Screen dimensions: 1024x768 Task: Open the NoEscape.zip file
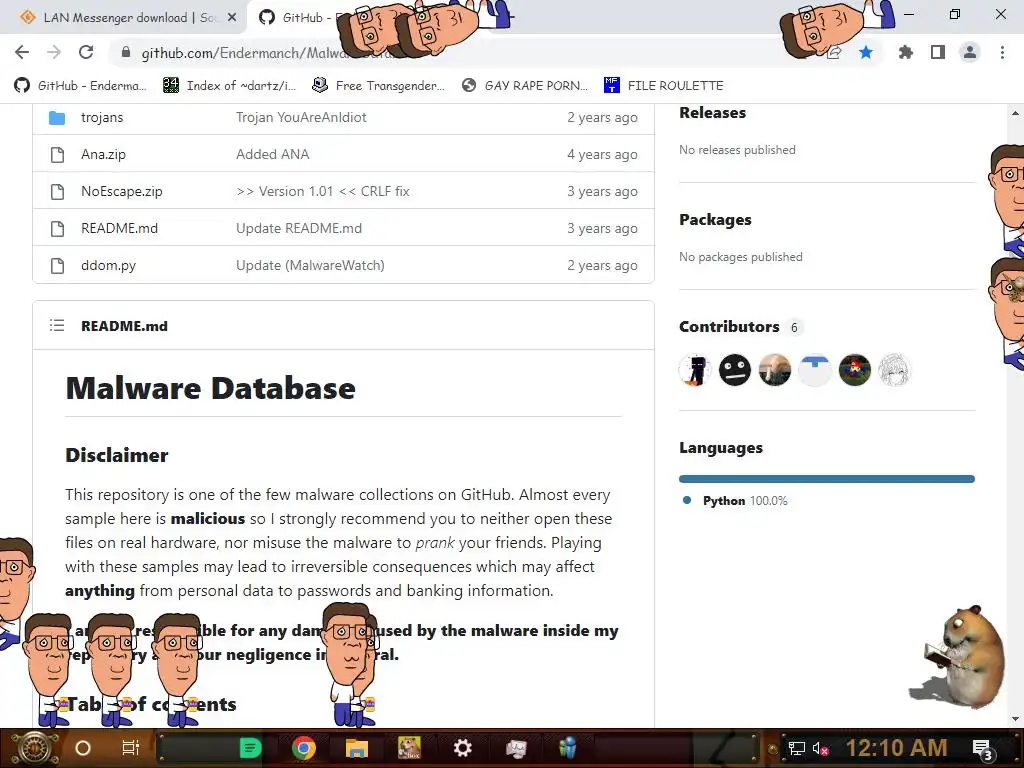pos(121,191)
